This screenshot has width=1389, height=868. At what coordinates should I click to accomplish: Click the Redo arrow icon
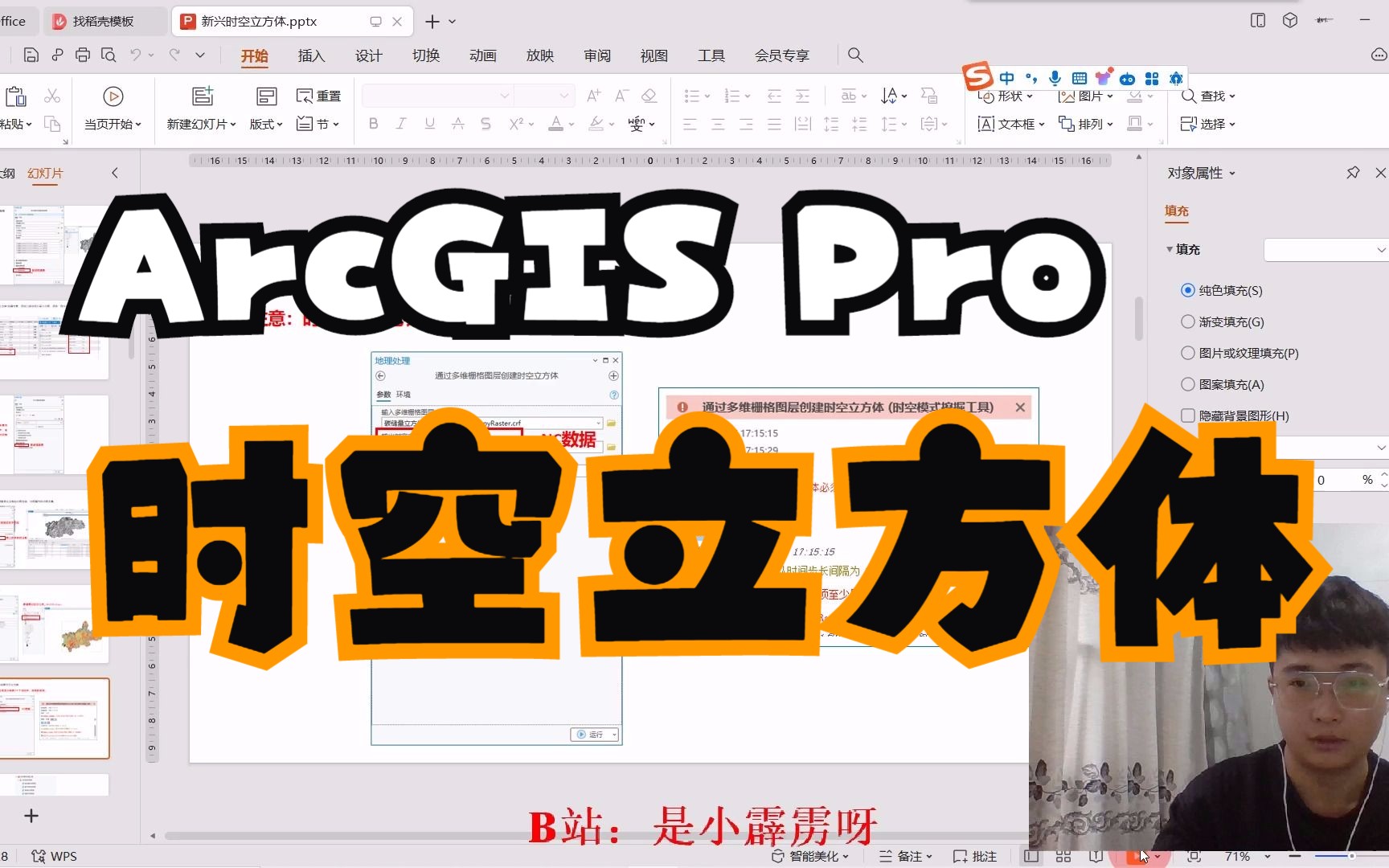pos(174,55)
